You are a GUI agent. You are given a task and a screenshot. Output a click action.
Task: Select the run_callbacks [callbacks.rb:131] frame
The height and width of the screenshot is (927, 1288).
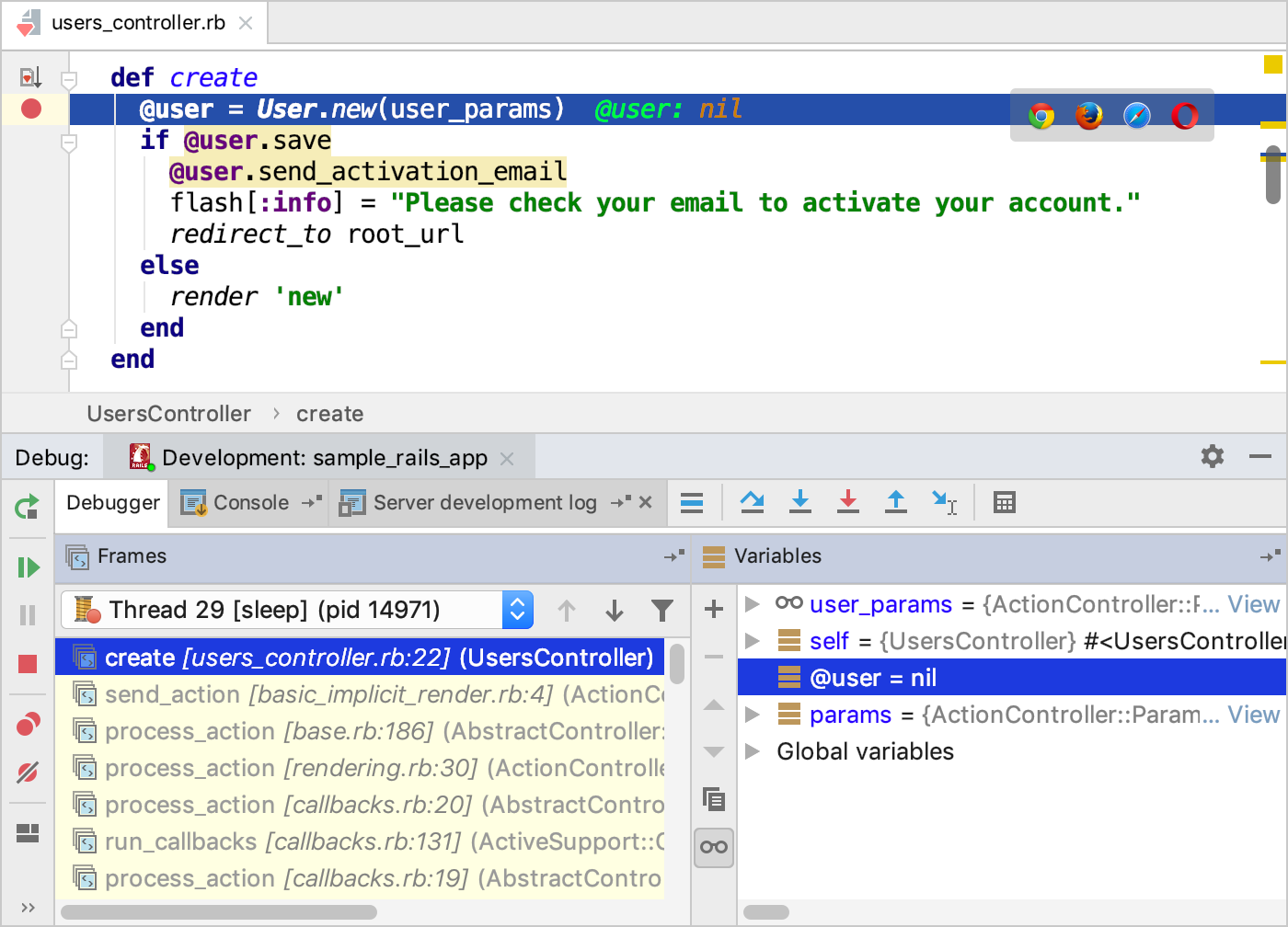360,841
